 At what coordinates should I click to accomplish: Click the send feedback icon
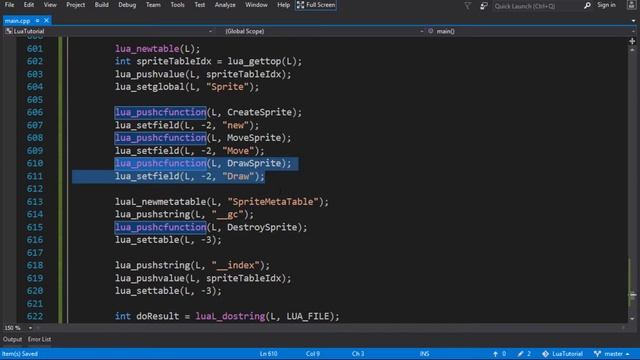(x=484, y=6)
